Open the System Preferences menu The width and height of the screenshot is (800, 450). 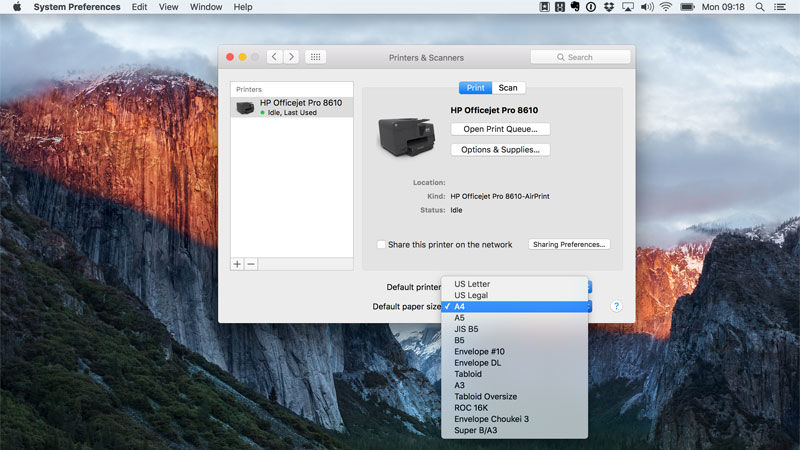pos(77,7)
